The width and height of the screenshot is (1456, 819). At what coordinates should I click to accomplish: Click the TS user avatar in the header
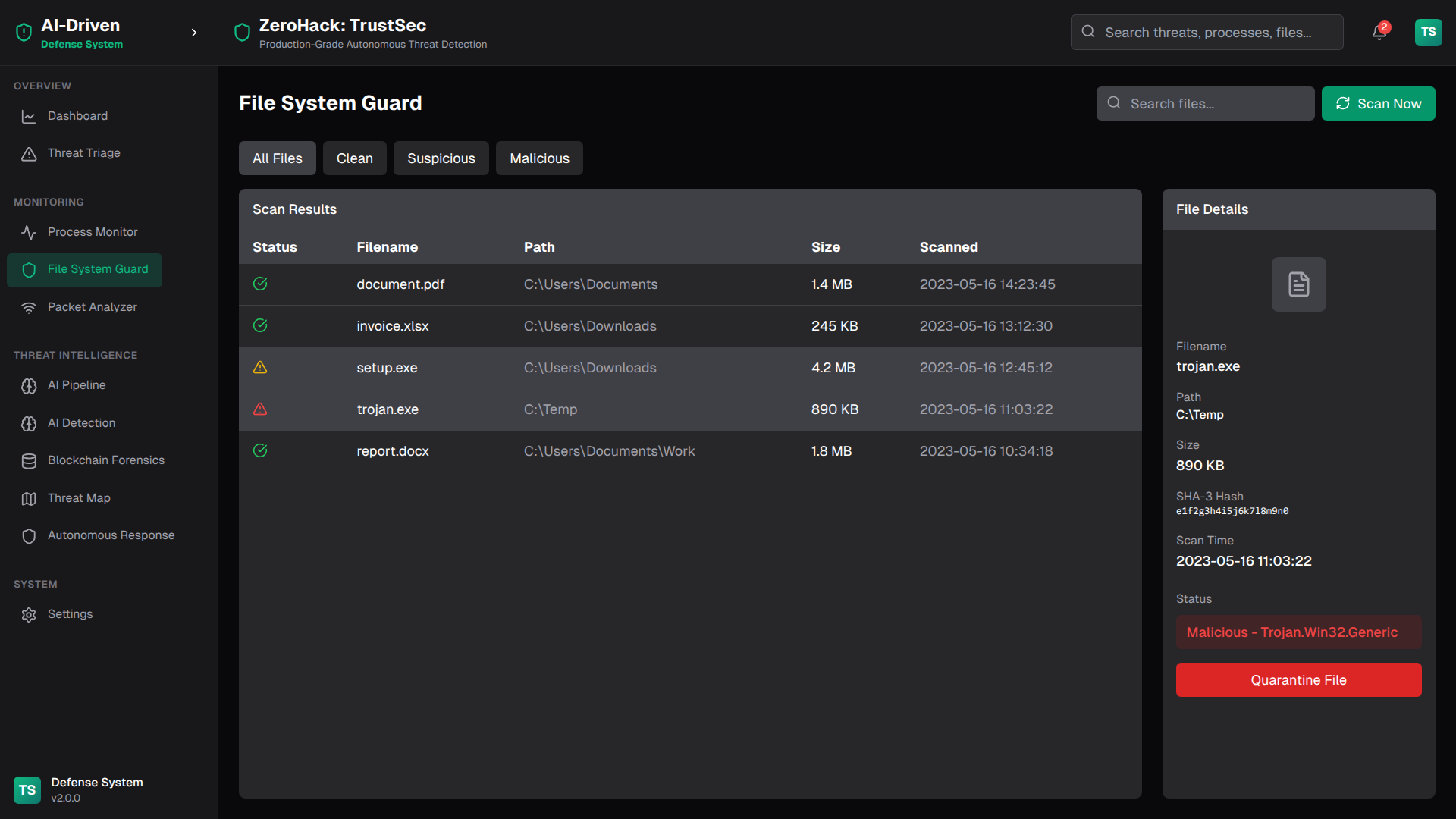(x=1428, y=32)
